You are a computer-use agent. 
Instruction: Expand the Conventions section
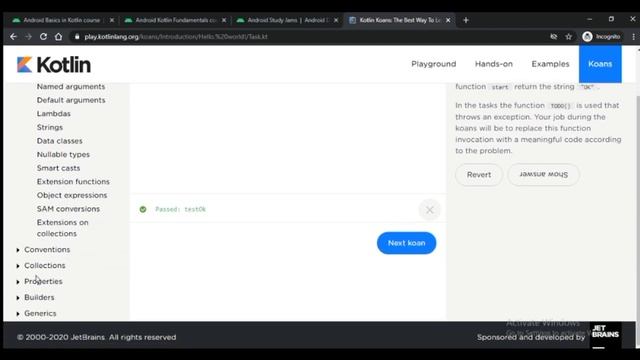[x=47, y=249]
